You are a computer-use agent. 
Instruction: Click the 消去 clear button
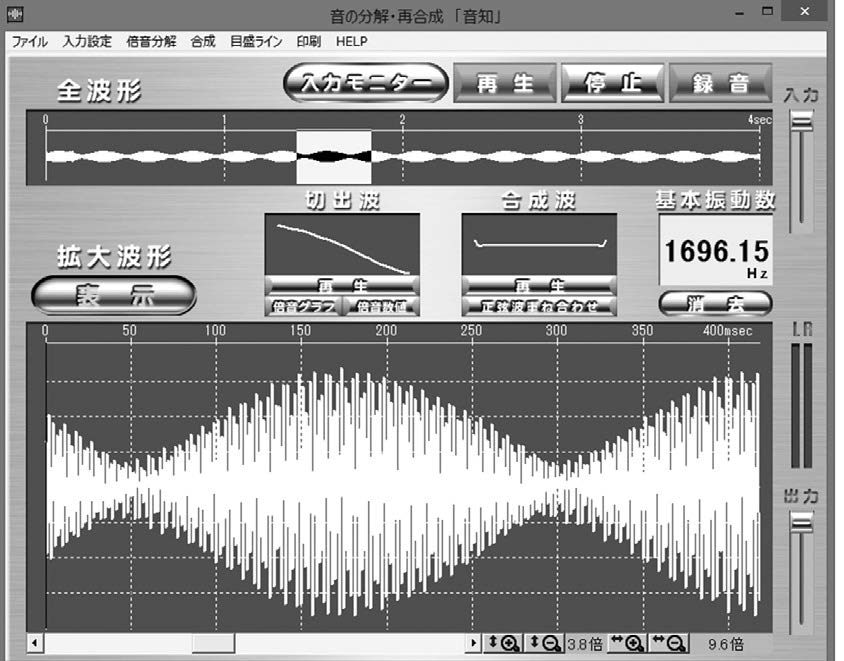pyautogui.click(x=715, y=303)
